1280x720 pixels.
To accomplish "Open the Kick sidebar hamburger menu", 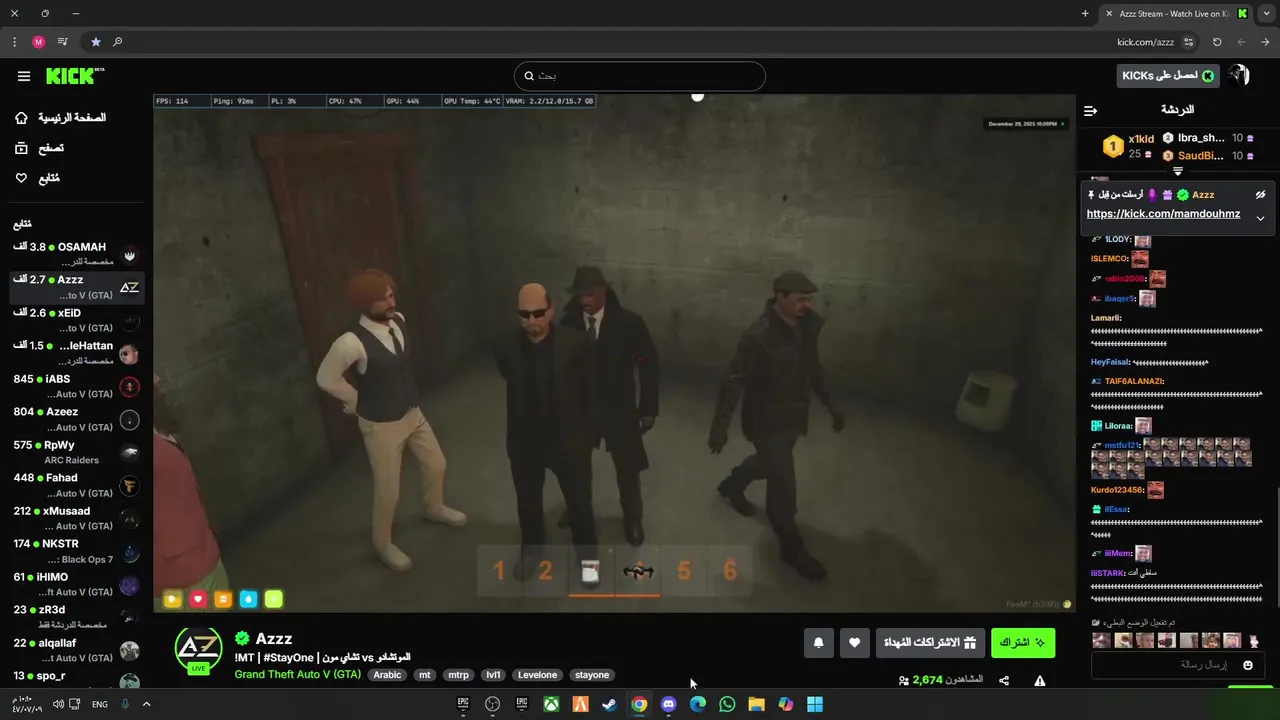I will (23, 76).
